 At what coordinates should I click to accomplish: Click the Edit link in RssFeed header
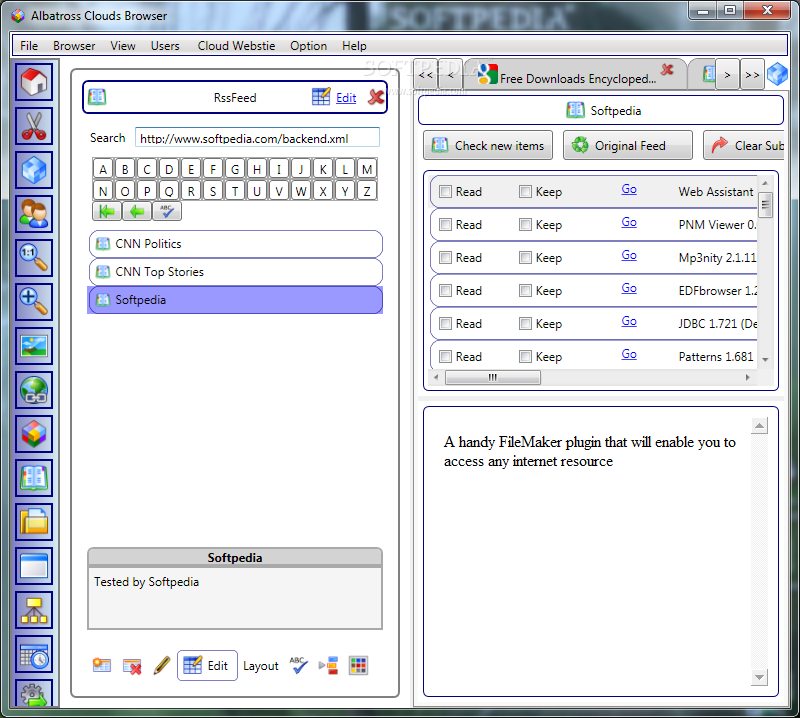pyautogui.click(x=346, y=97)
